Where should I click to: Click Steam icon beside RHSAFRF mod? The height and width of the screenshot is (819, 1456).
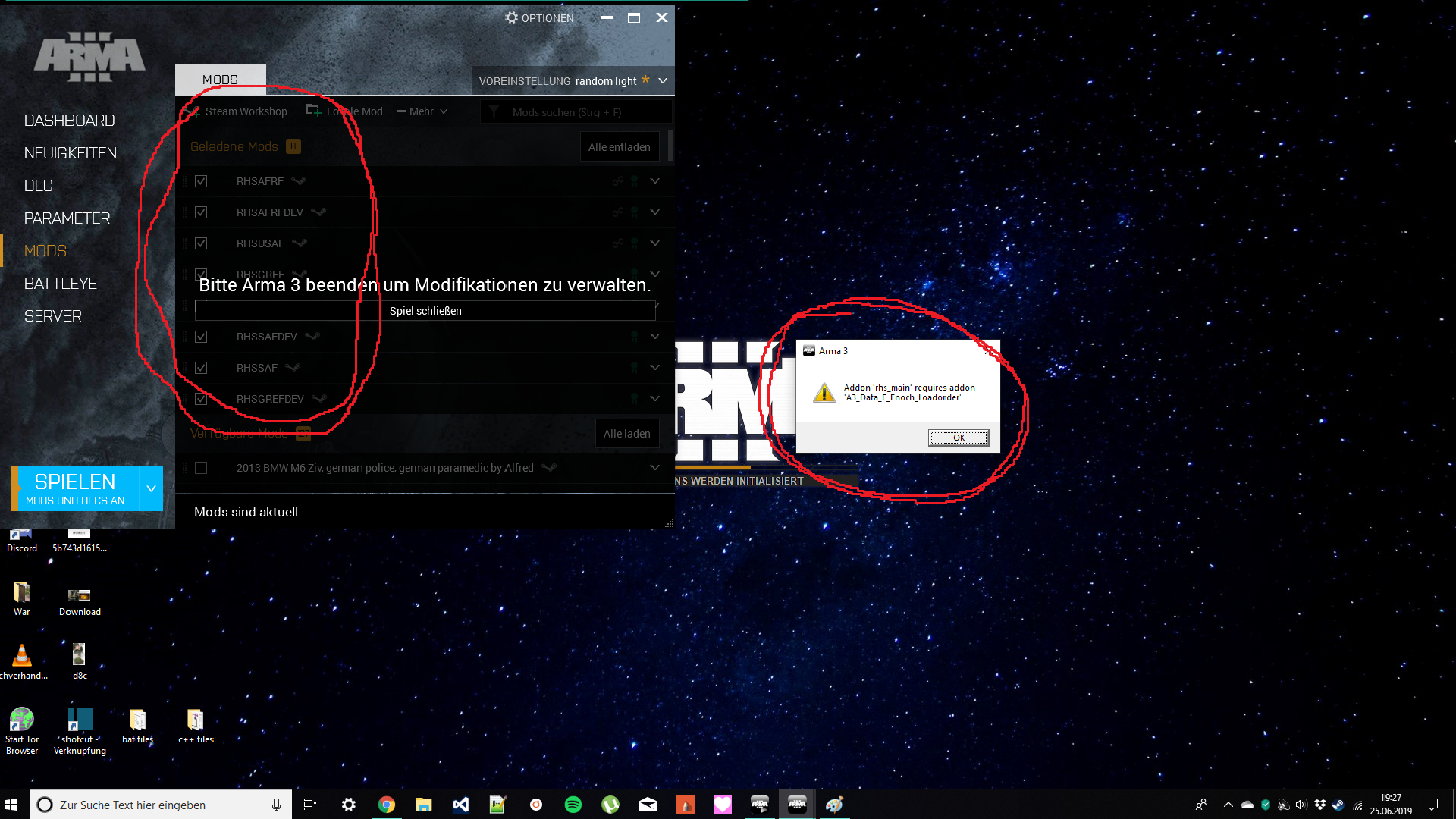coord(299,181)
